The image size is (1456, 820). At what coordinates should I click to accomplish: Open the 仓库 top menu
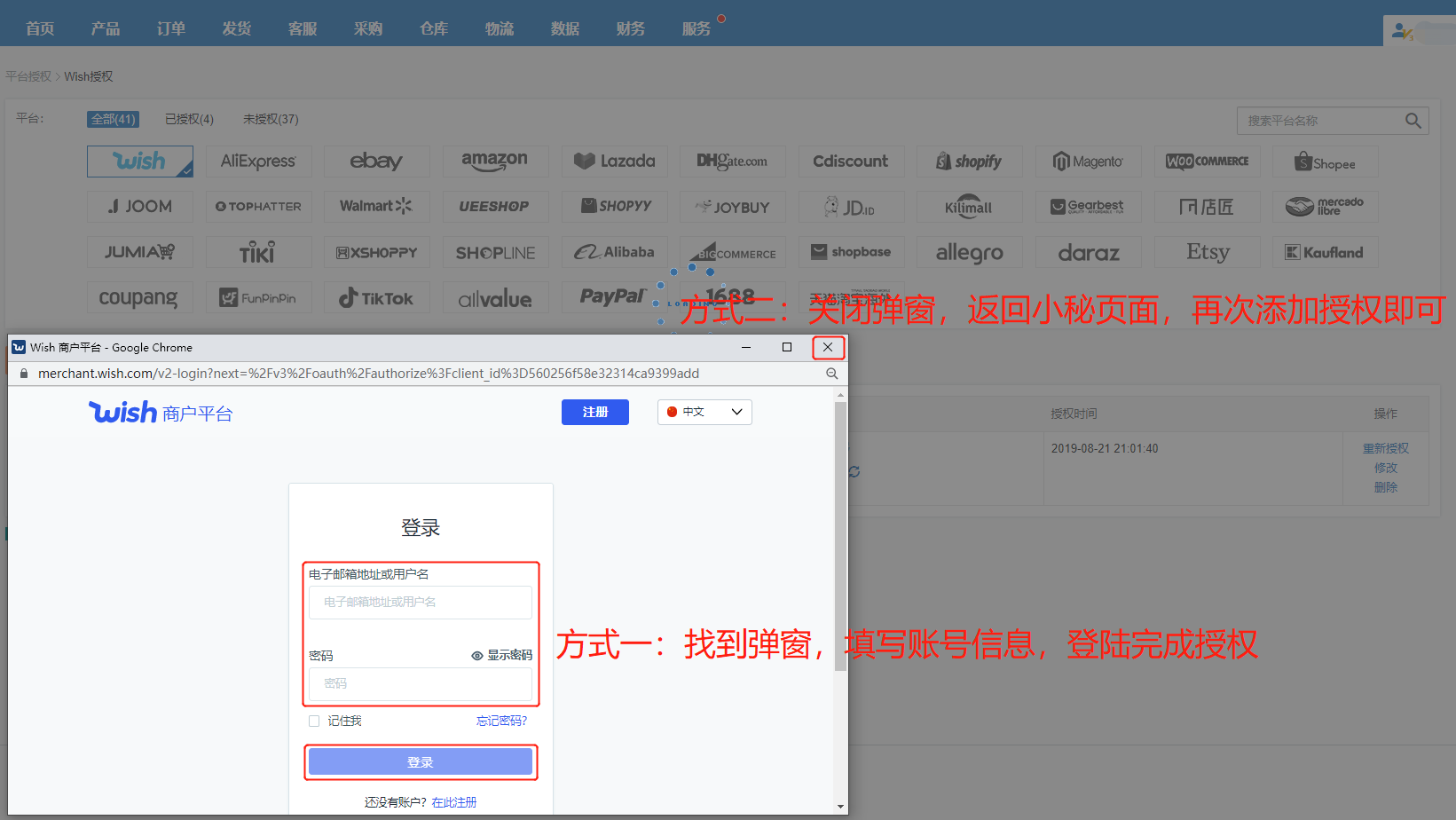tap(434, 28)
